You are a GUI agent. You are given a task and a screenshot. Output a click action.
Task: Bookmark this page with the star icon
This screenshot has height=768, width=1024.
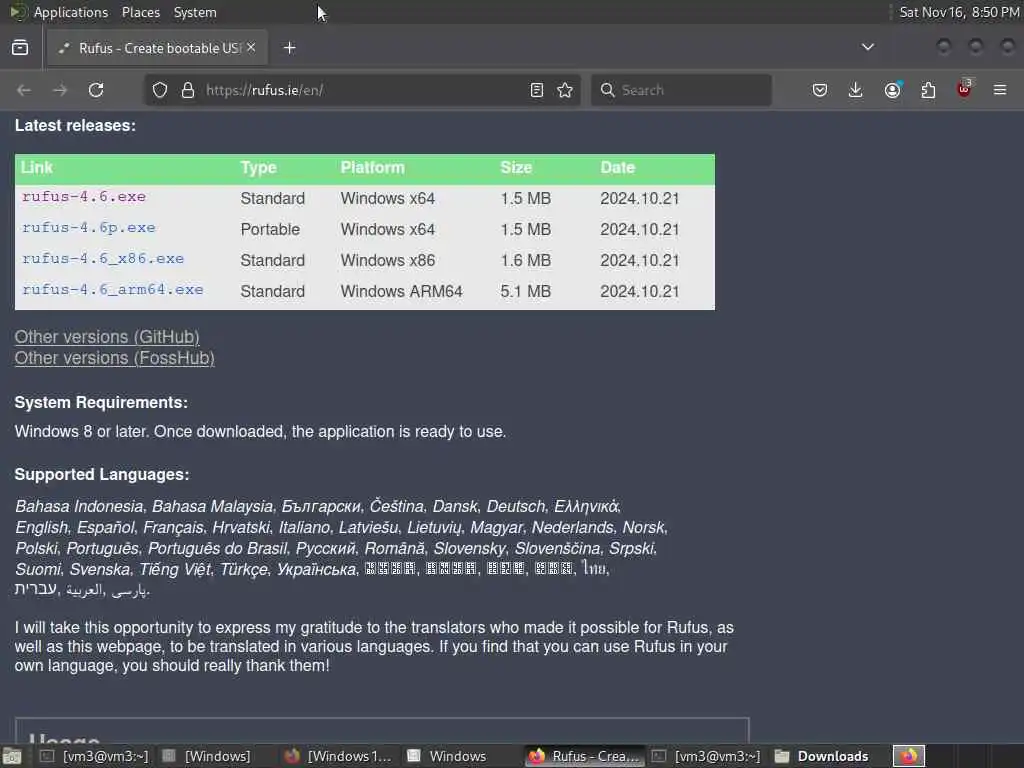(x=566, y=90)
